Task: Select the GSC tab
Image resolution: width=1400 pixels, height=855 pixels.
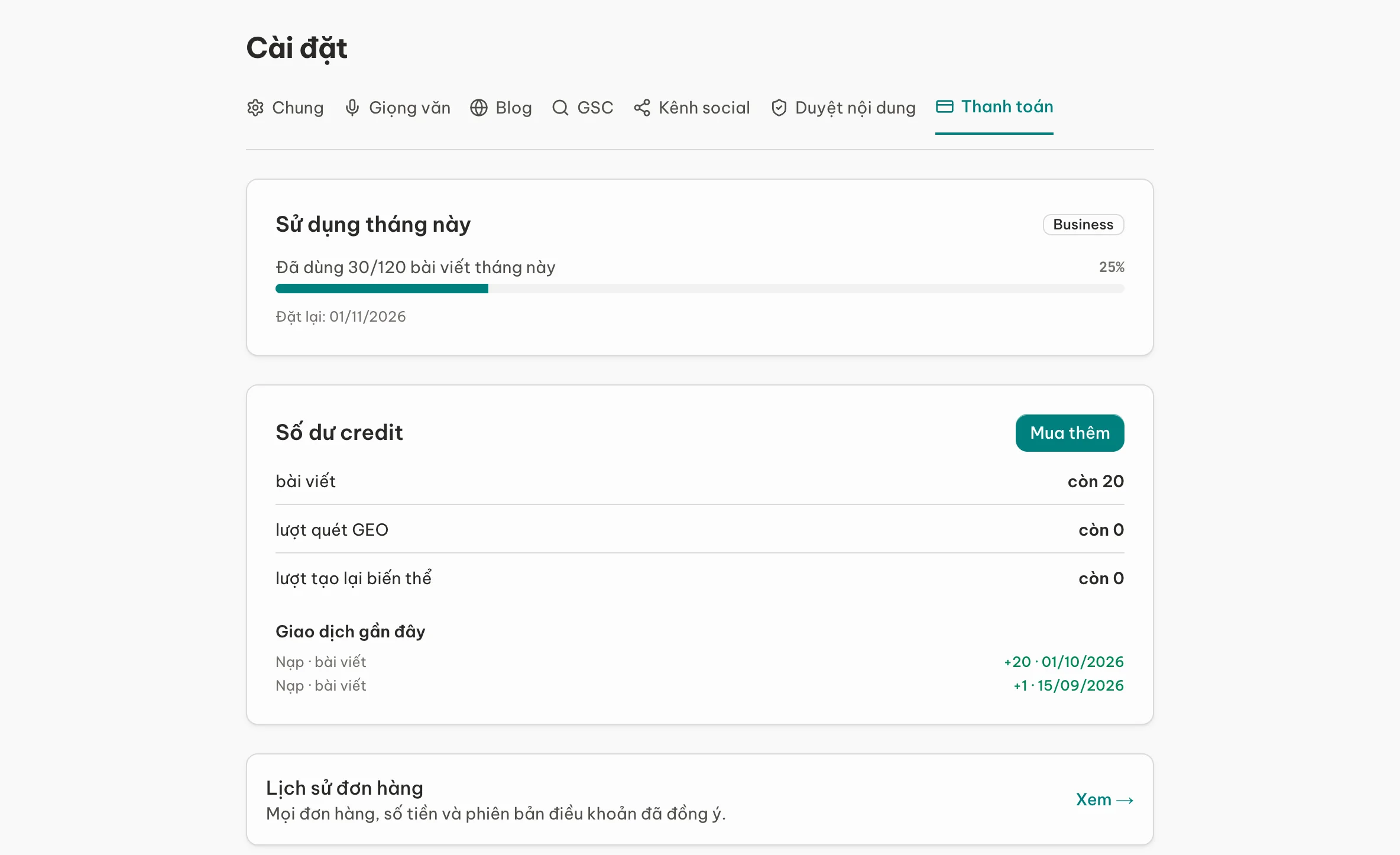Action: [x=583, y=108]
